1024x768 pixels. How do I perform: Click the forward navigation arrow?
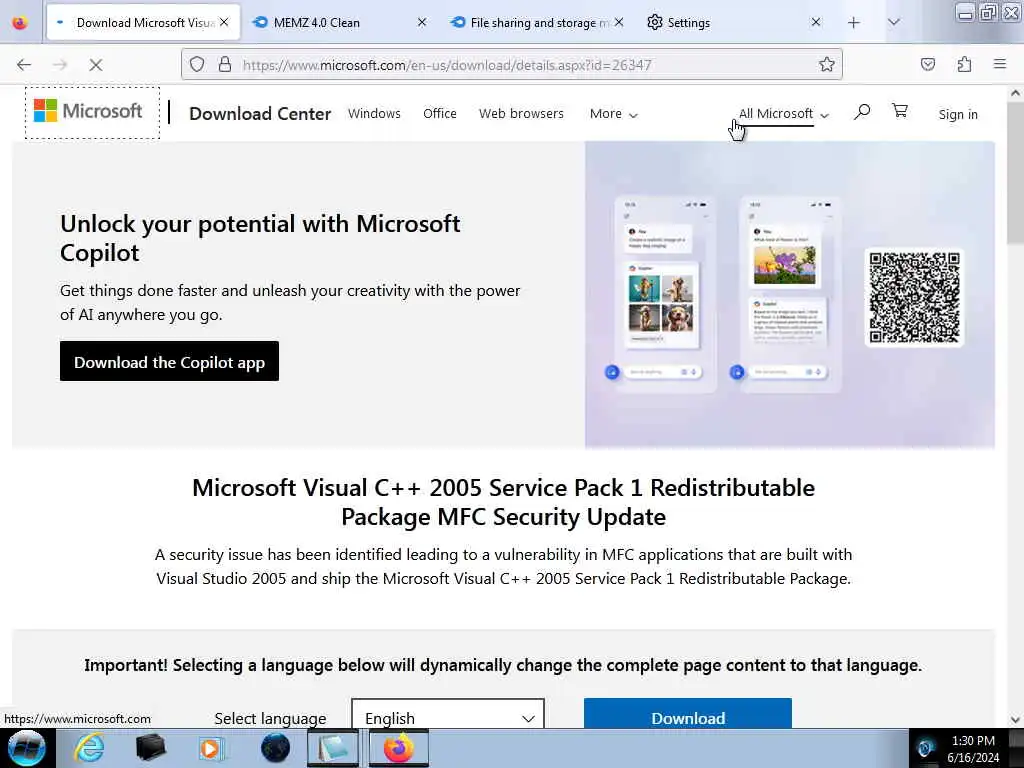[60, 65]
